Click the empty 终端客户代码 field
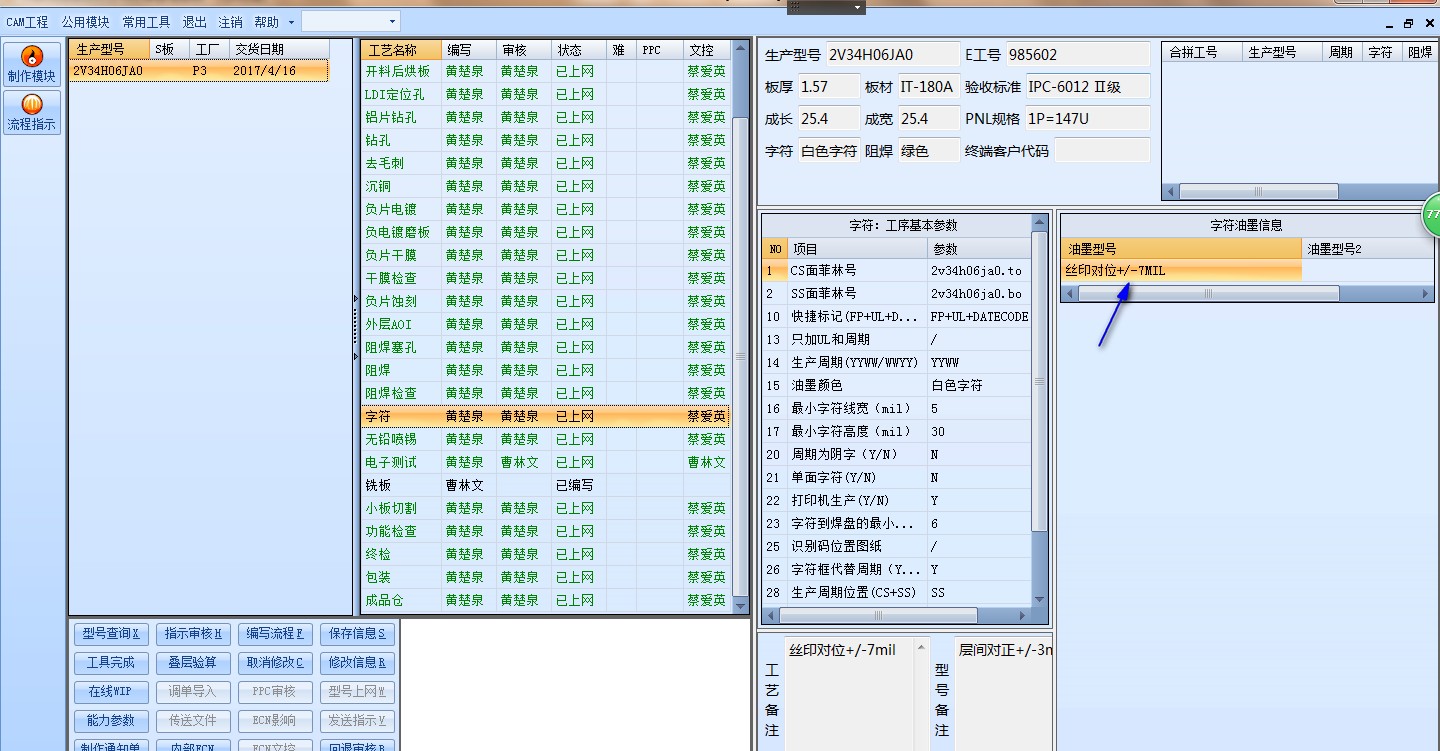Viewport: 1440px width, 751px height. click(x=1102, y=151)
